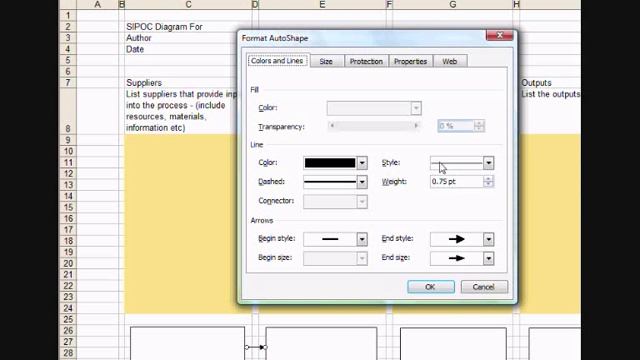The width and height of the screenshot is (640, 360).
Task: Select column E header
Action: 322,4
